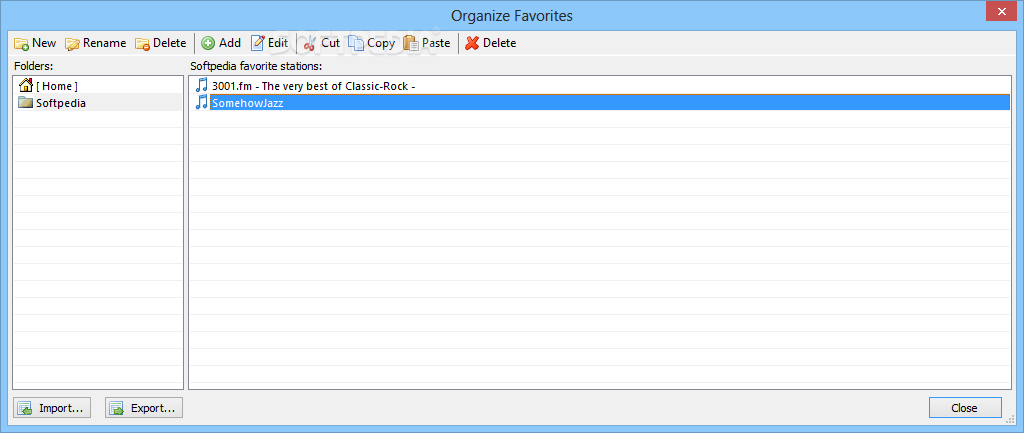
Task: Click the New folder icon
Action: pyautogui.click(x=21, y=44)
